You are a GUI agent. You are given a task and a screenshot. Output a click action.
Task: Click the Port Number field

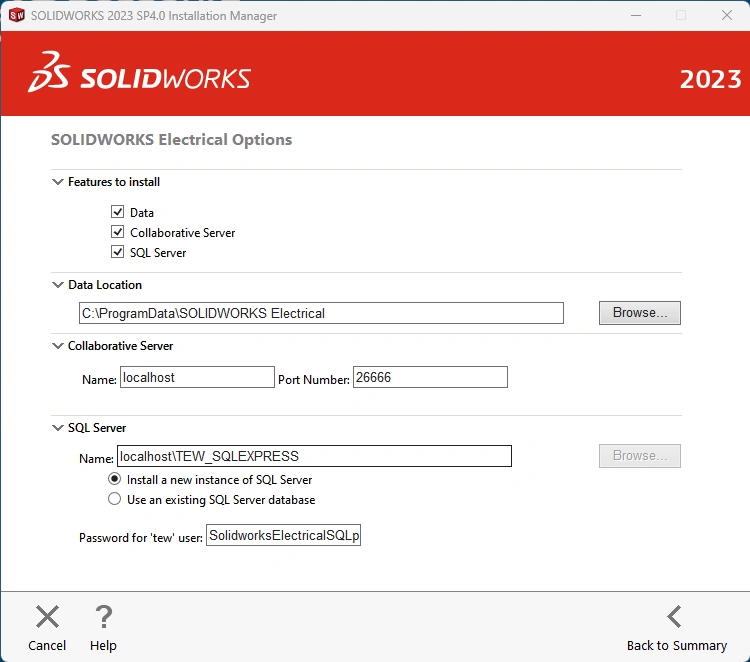[x=430, y=377]
